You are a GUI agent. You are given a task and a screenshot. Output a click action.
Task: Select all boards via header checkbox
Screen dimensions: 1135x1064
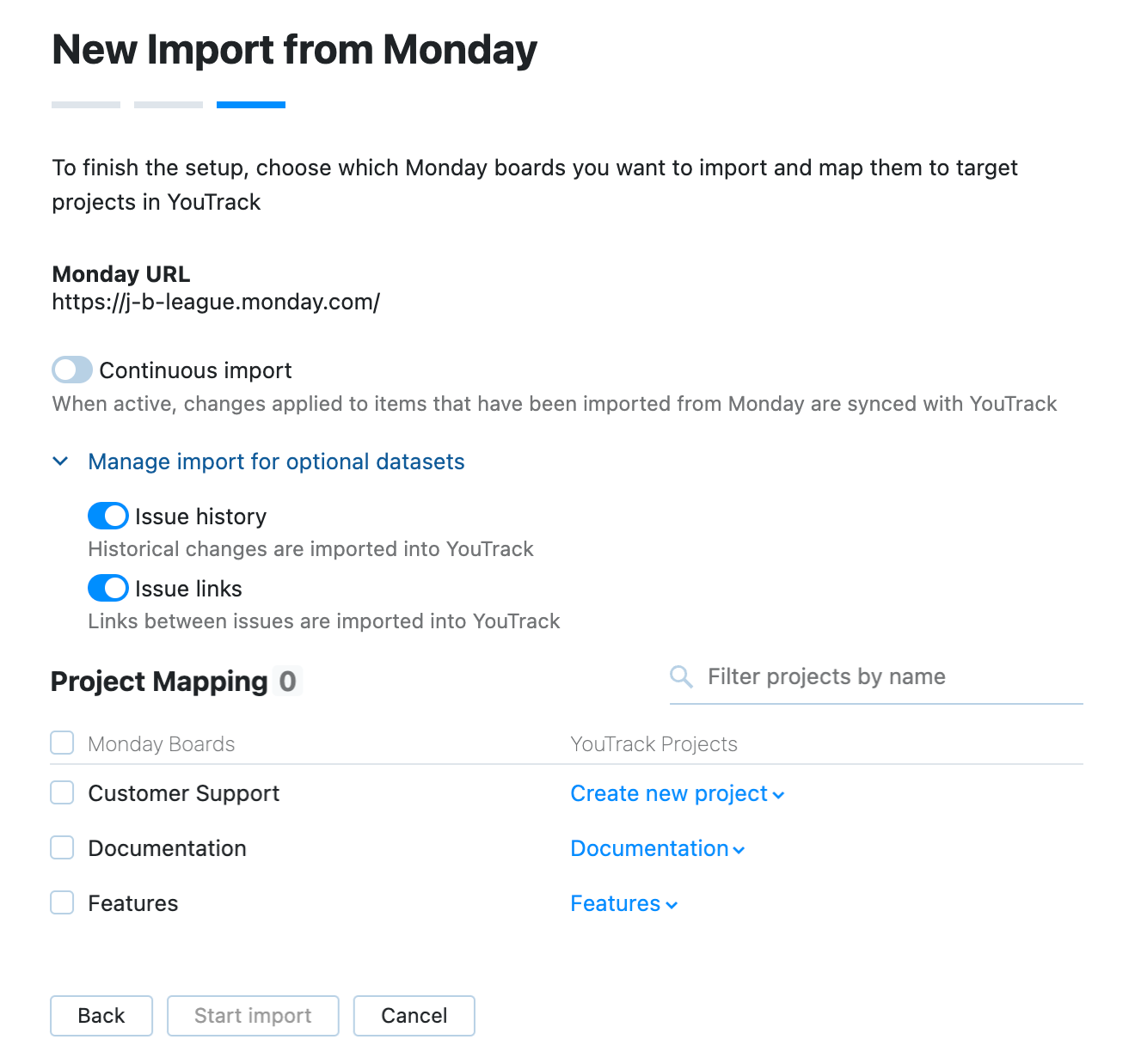[61, 743]
